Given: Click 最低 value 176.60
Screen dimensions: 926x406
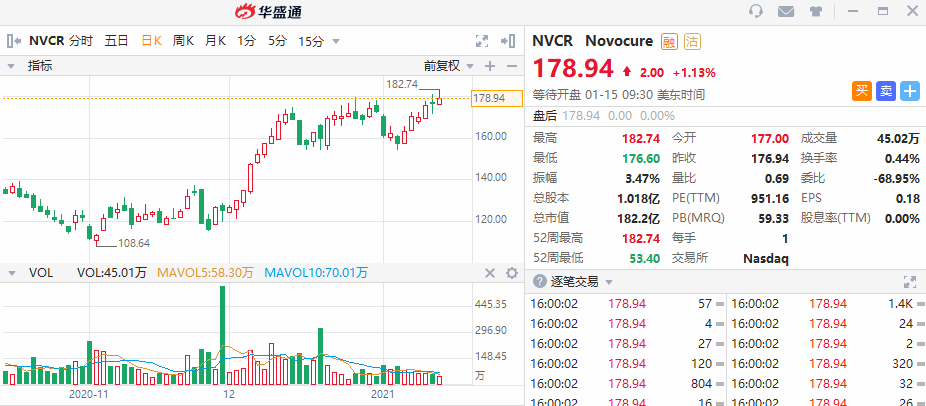Looking at the screenshot, I should (x=641, y=158).
